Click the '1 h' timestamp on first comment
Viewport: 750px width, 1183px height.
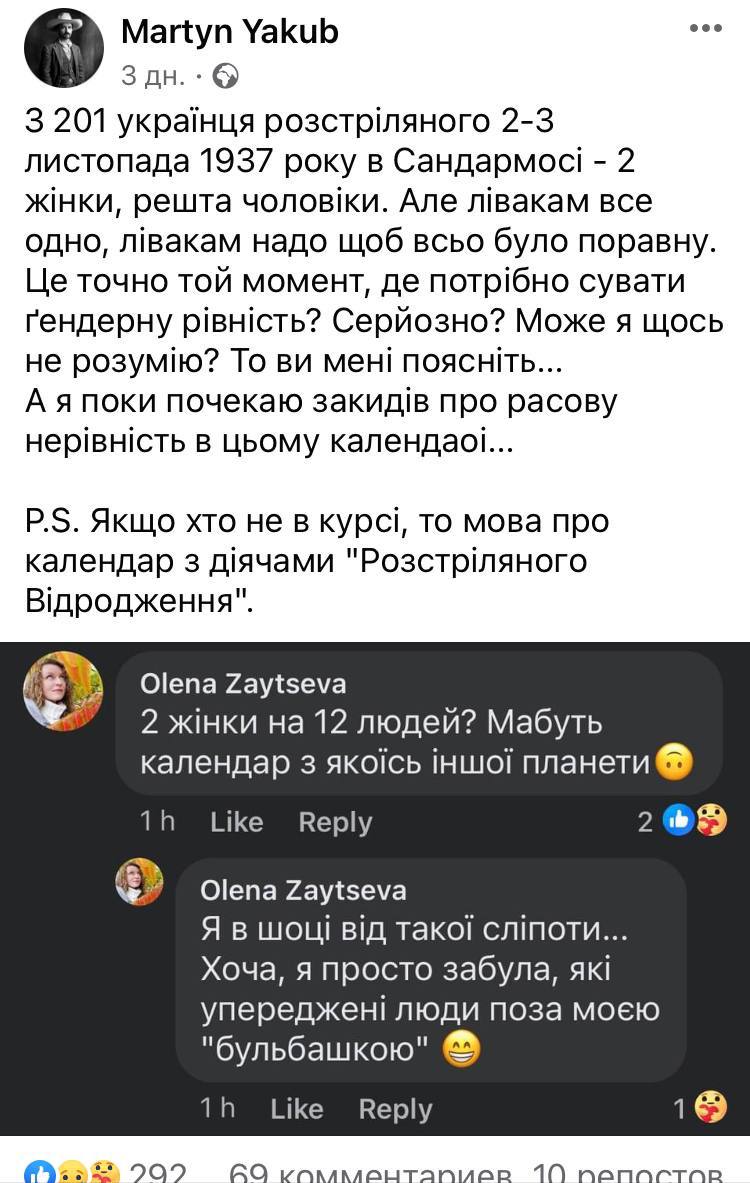tap(158, 822)
